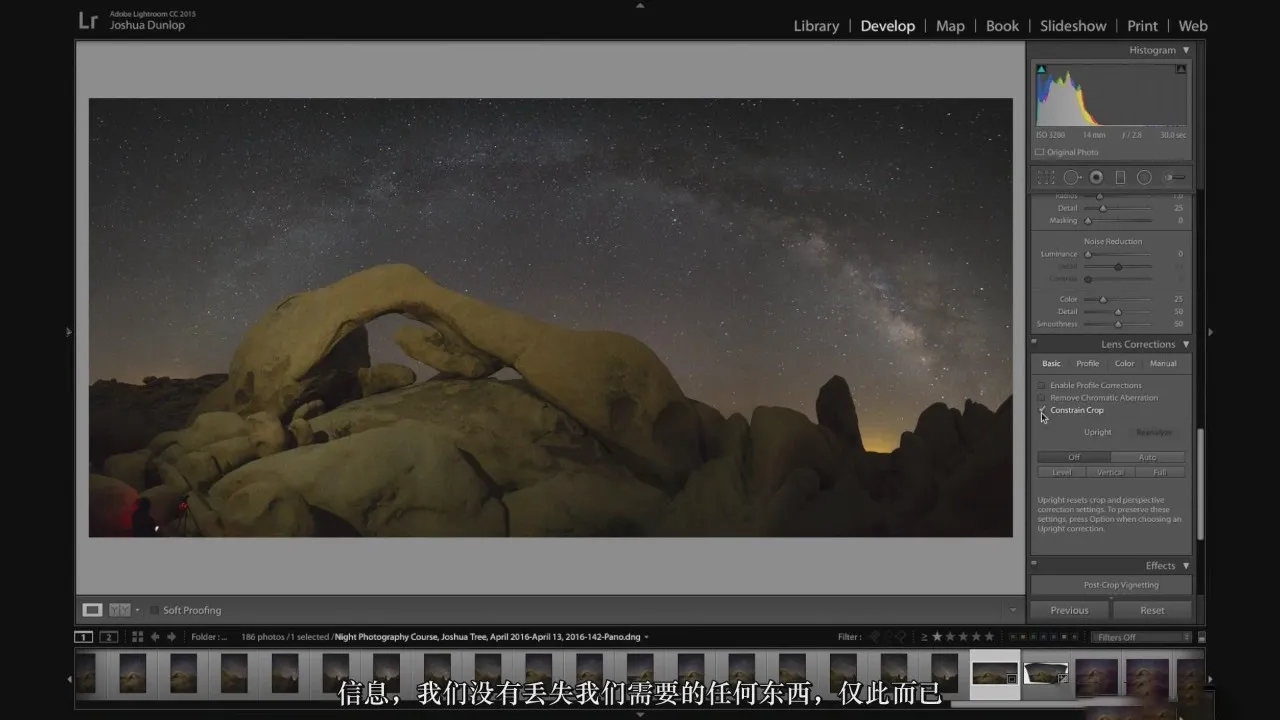1280x720 pixels.
Task: Go back to previous photo source
Action: click(155, 637)
